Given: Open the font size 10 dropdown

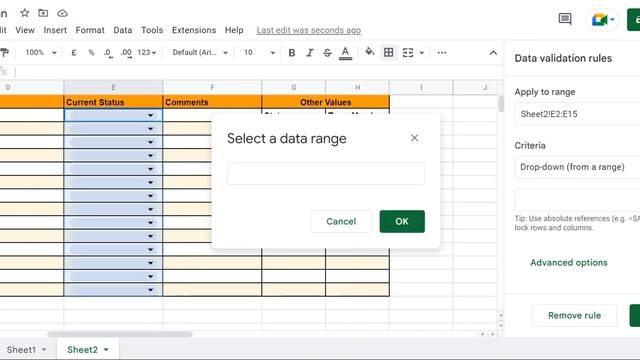Looking at the screenshot, I should pyautogui.click(x=260, y=53).
